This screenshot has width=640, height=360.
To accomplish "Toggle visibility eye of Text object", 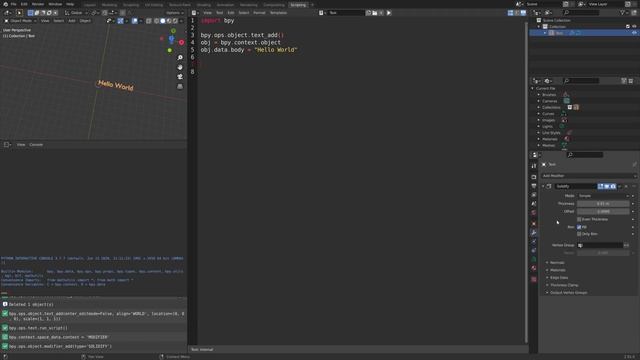I will click(634, 33).
